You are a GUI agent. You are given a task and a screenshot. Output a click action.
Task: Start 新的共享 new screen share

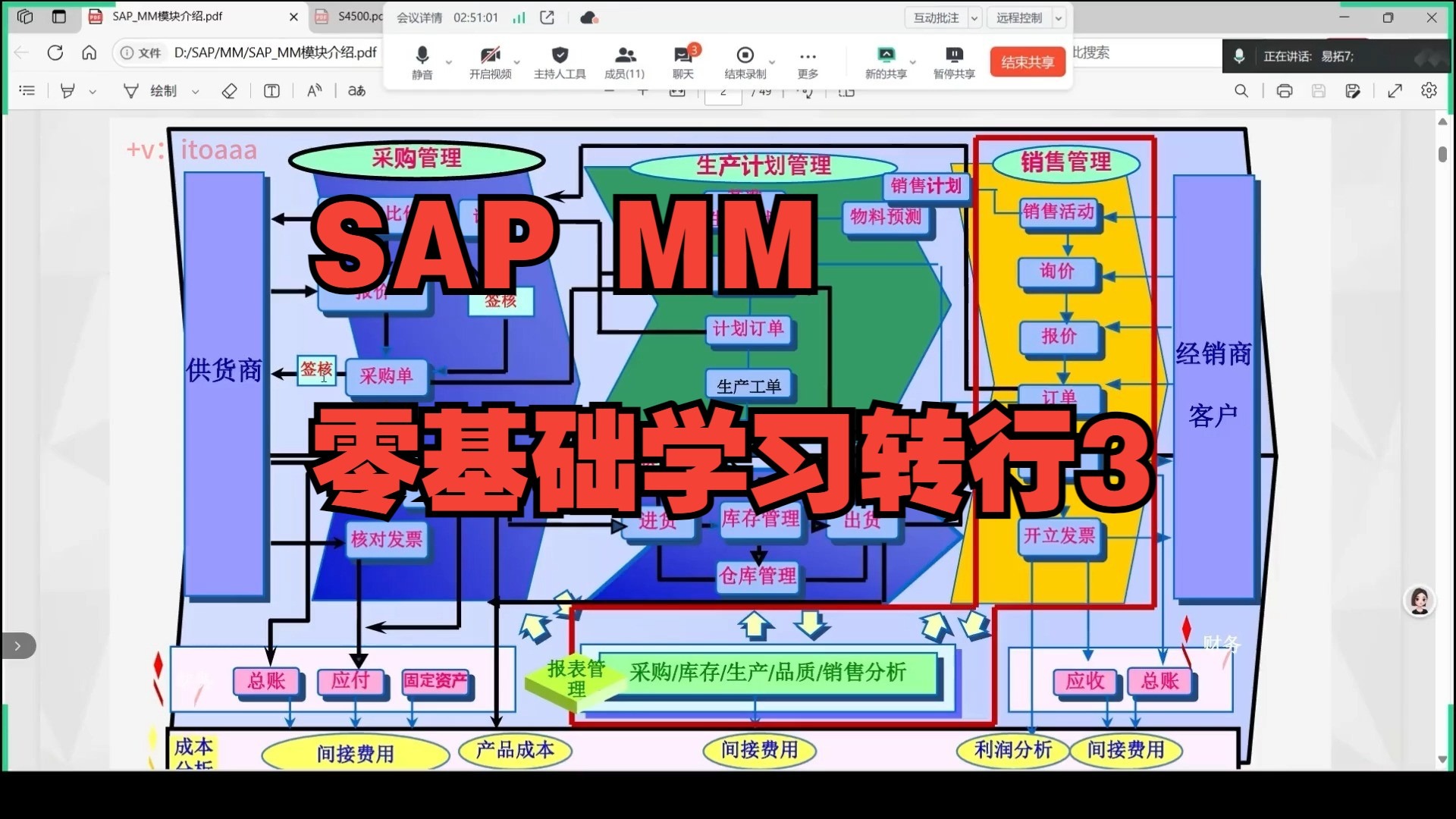(x=886, y=61)
